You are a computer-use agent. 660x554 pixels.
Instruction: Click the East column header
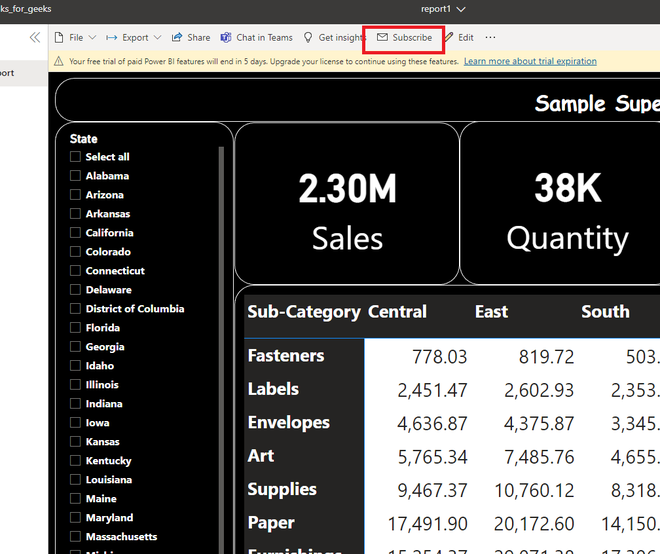(x=491, y=312)
